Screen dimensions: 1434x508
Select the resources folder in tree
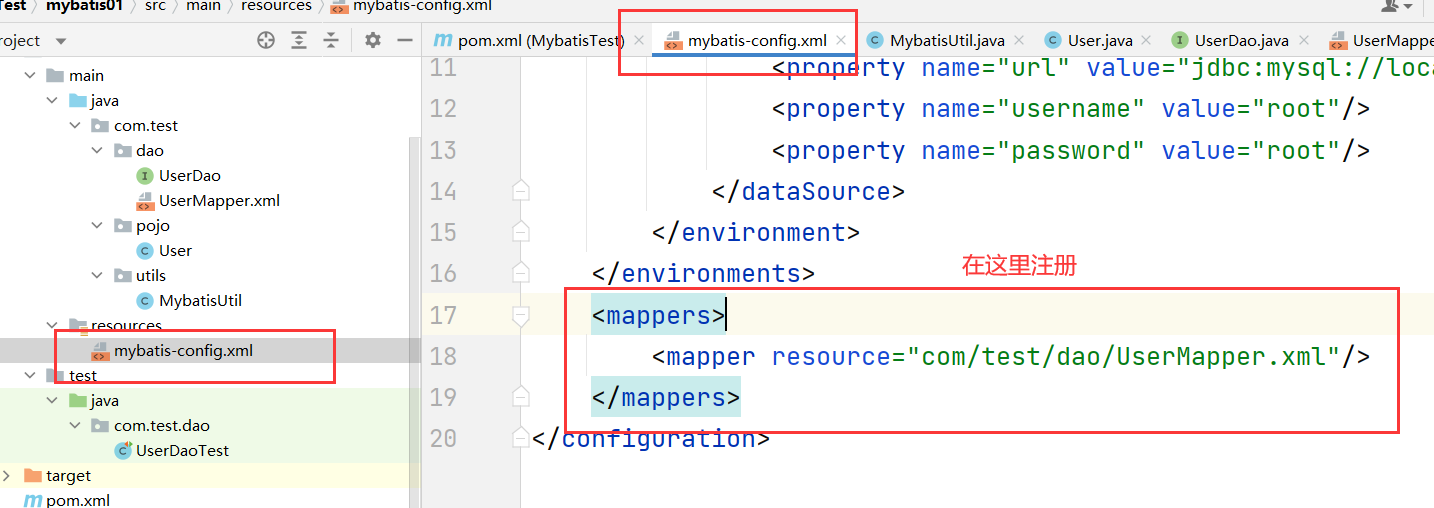click(x=126, y=326)
